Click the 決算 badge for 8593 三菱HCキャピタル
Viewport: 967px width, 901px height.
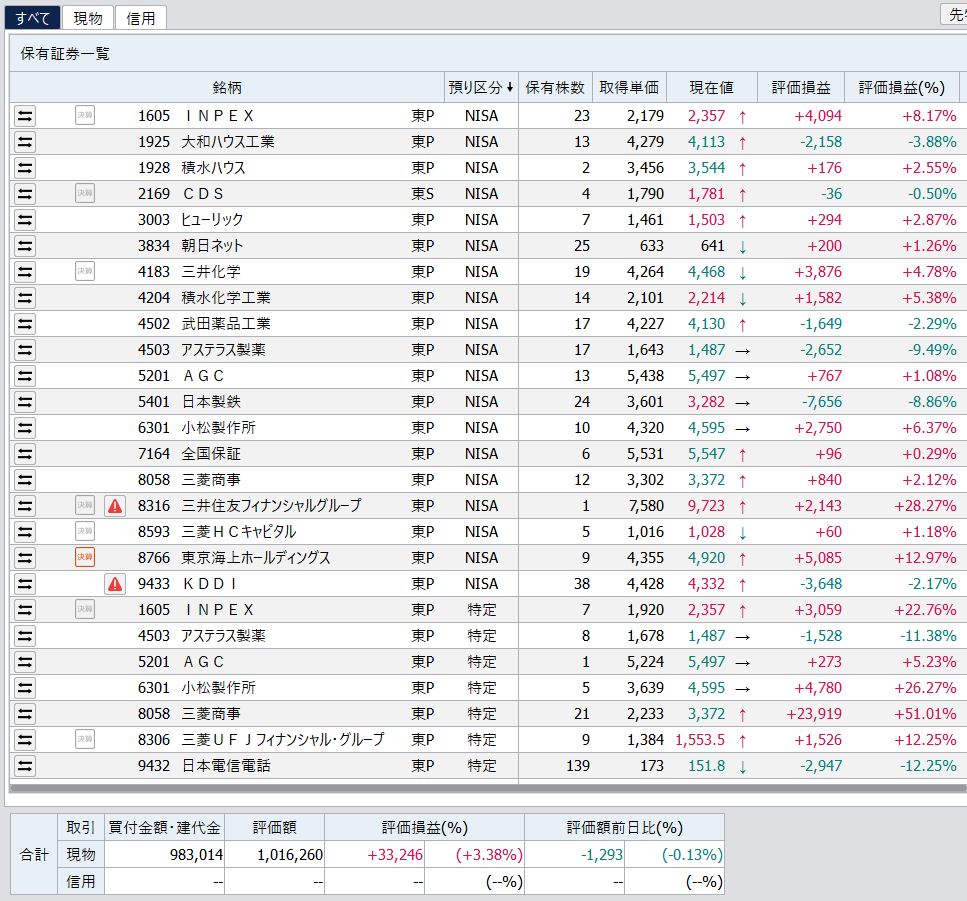point(84,531)
